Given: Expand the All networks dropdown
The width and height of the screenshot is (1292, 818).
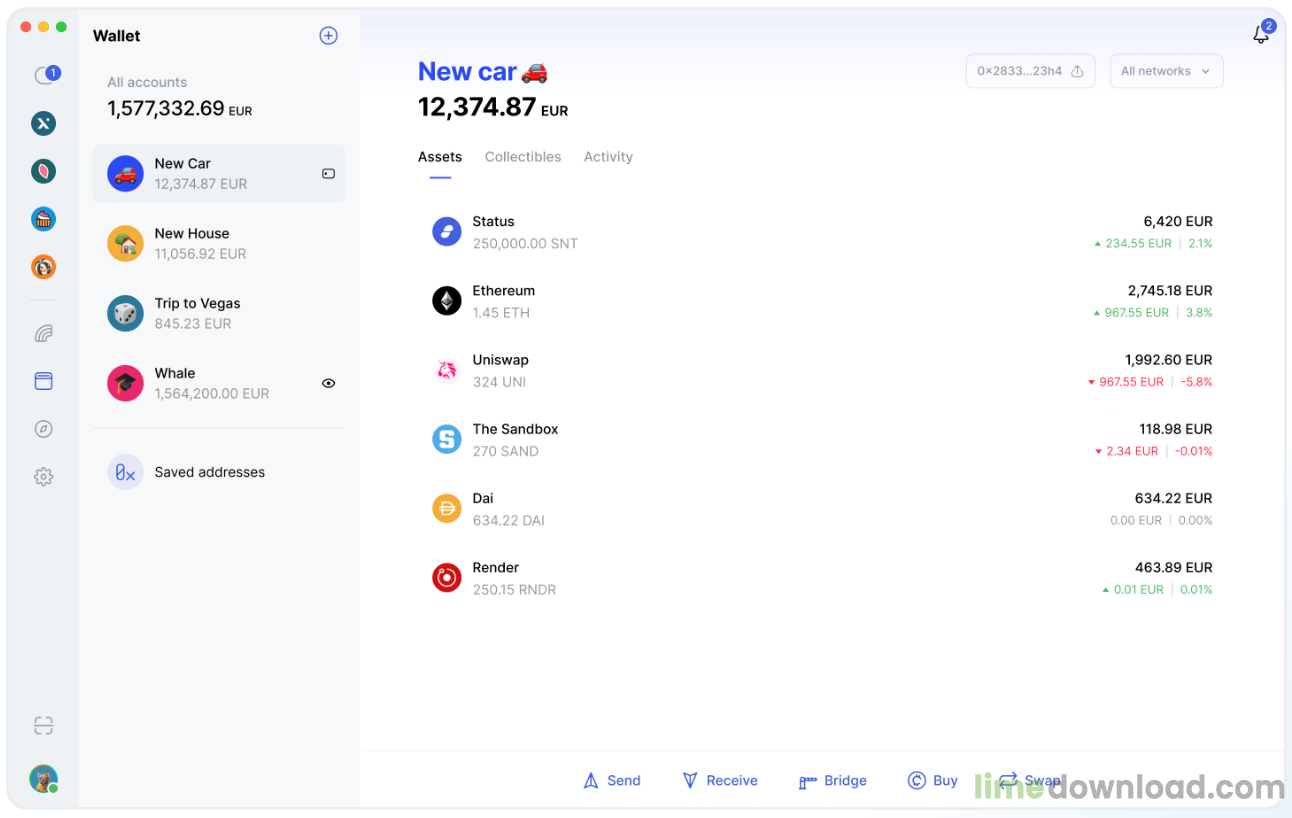Looking at the screenshot, I should 1166,71.
